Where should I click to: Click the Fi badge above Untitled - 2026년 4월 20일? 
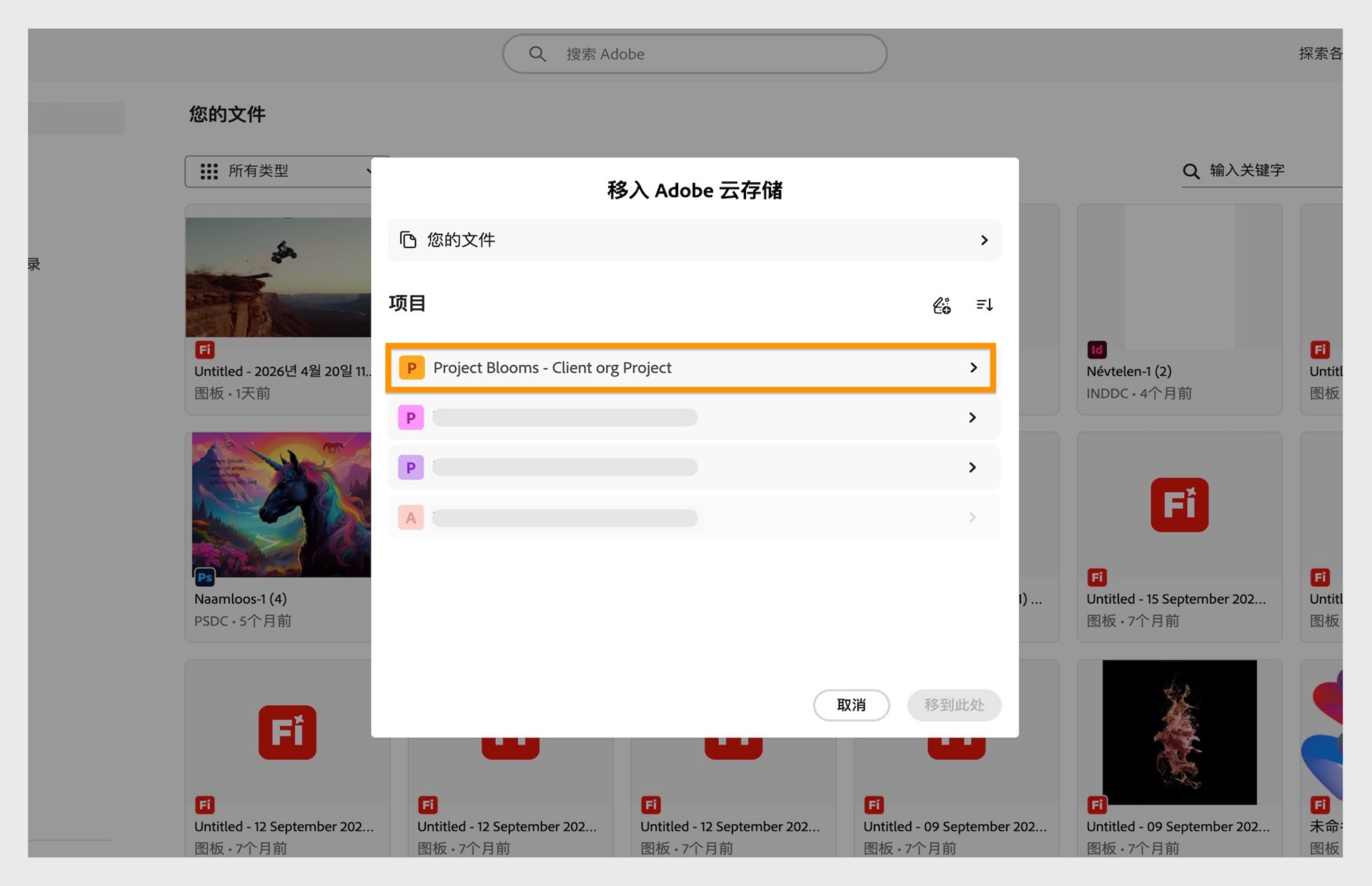[205, 349]
